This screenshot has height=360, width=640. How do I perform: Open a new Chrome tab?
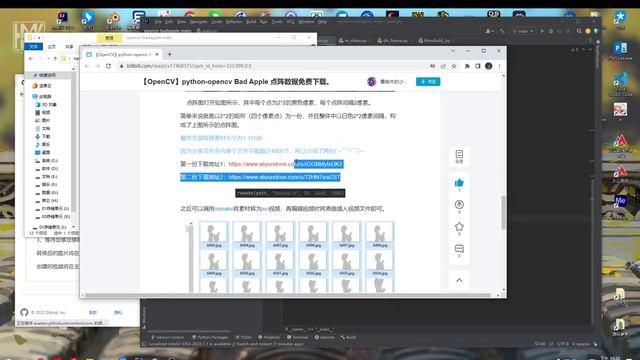(x=170, y=54)
